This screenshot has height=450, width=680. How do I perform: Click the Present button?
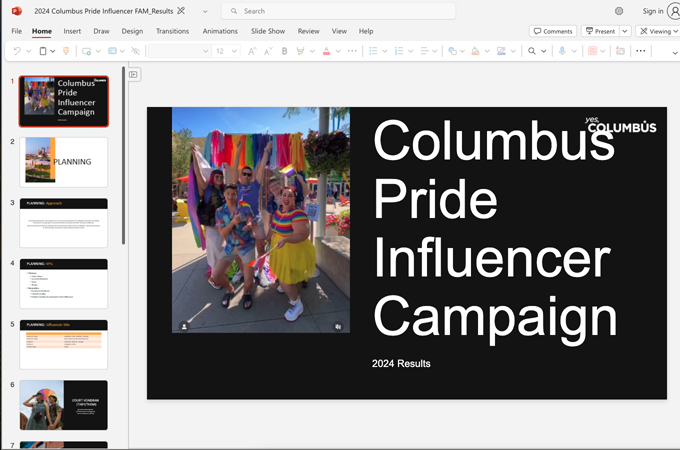click(600, 31)
